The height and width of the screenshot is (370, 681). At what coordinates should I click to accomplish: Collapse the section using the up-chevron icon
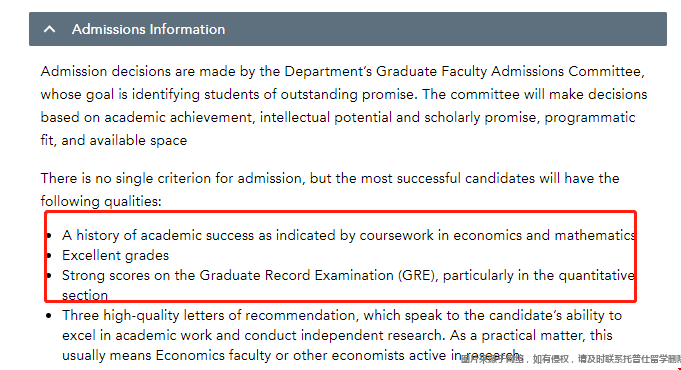[50, 30]
